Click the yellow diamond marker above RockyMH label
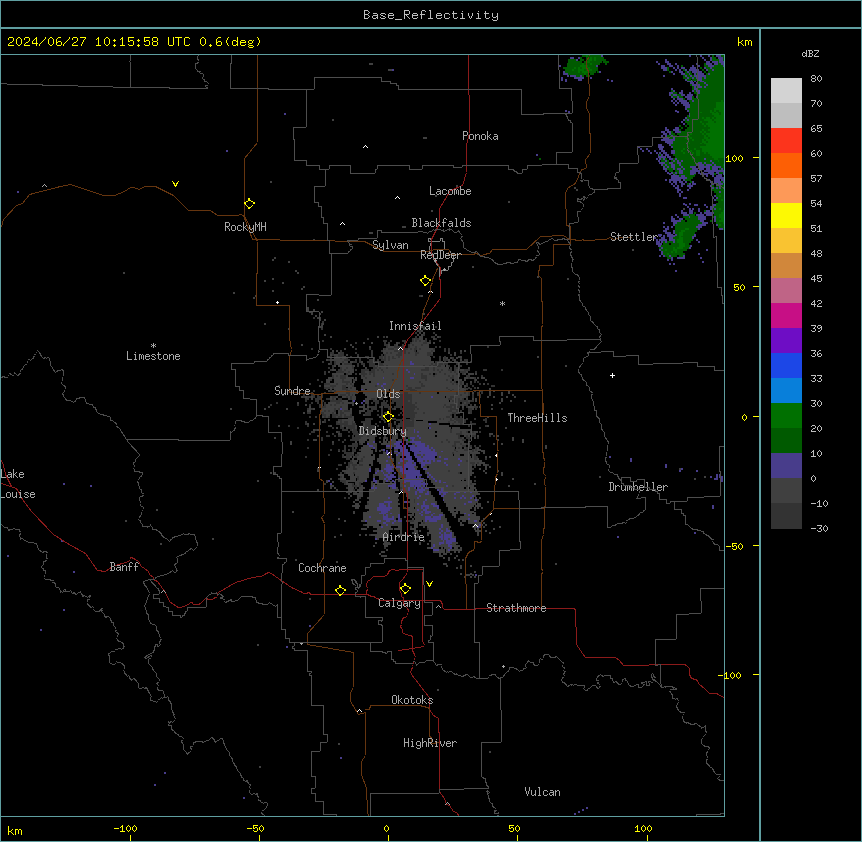The width and height of the screenshot is (862, 842). pyautogui.click(x=250, y=204)
